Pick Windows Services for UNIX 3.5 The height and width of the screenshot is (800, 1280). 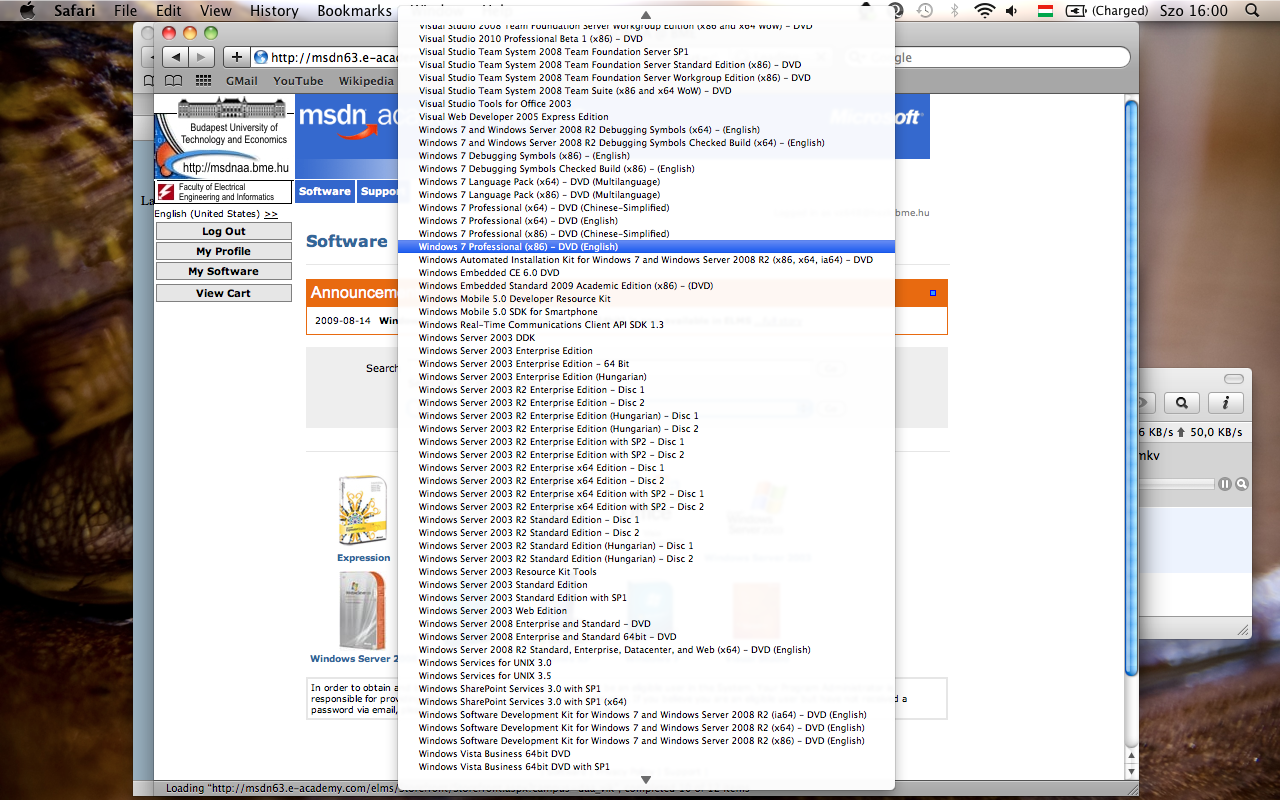646,676
